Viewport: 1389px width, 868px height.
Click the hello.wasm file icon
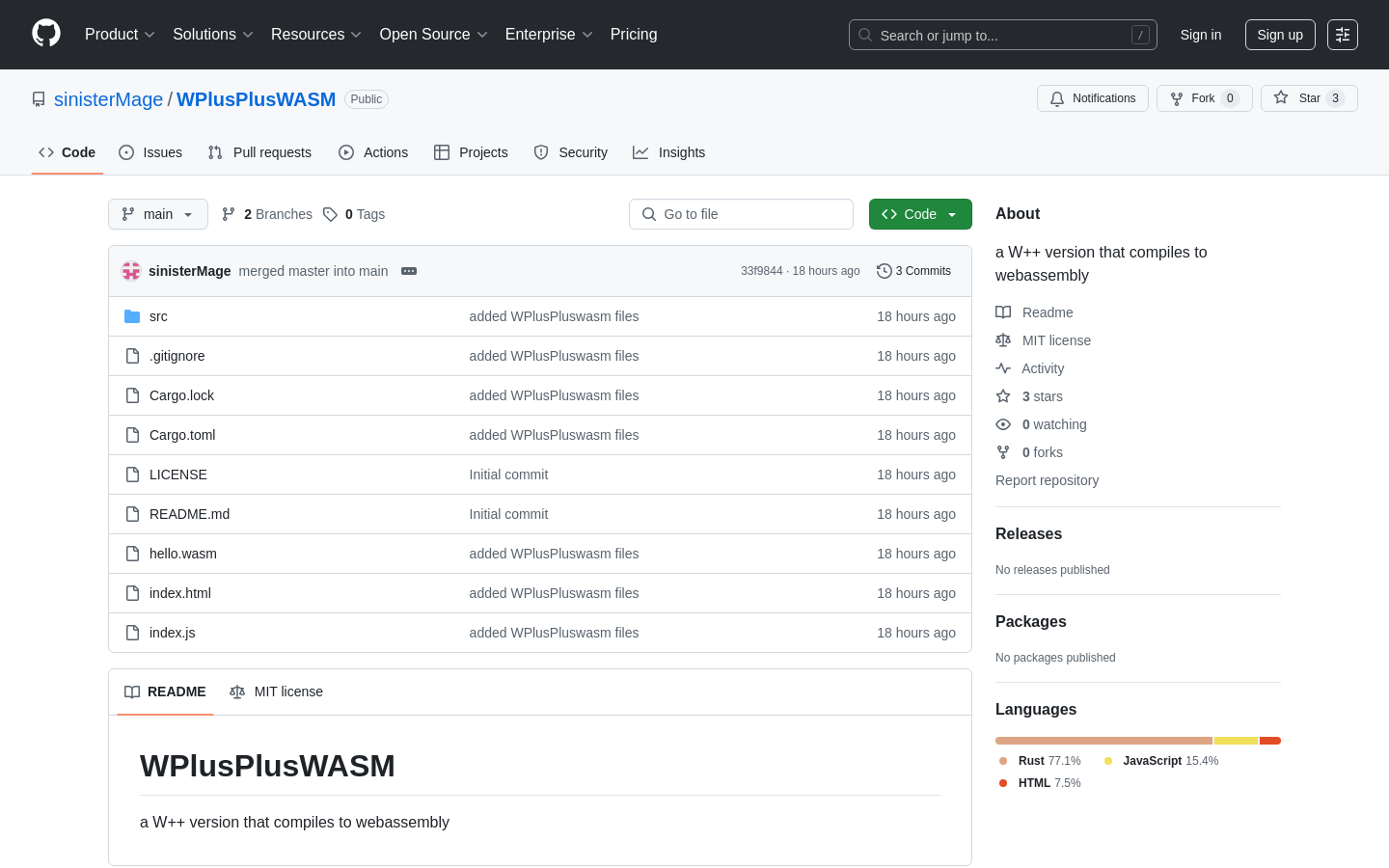tap(132, 554)
